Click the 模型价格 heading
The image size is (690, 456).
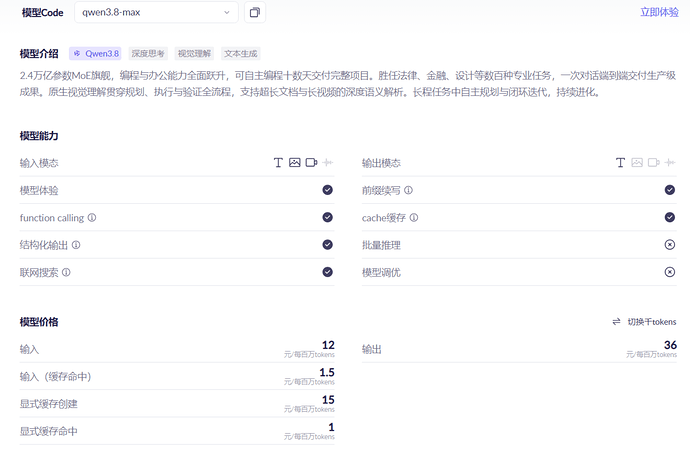point(39,322)
